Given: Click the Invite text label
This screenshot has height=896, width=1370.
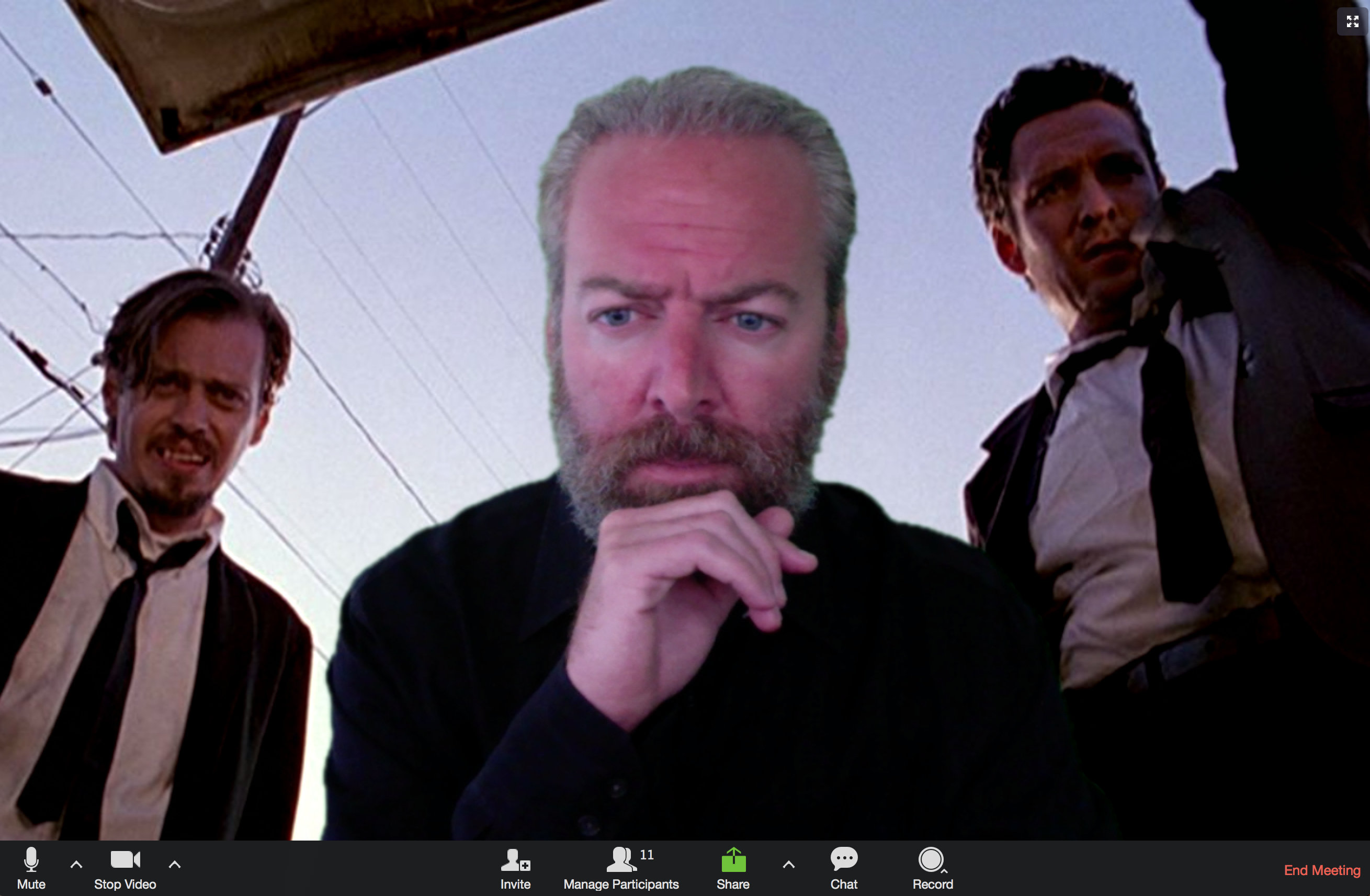Looking at the screenshot, I should (x=515, y=884).
